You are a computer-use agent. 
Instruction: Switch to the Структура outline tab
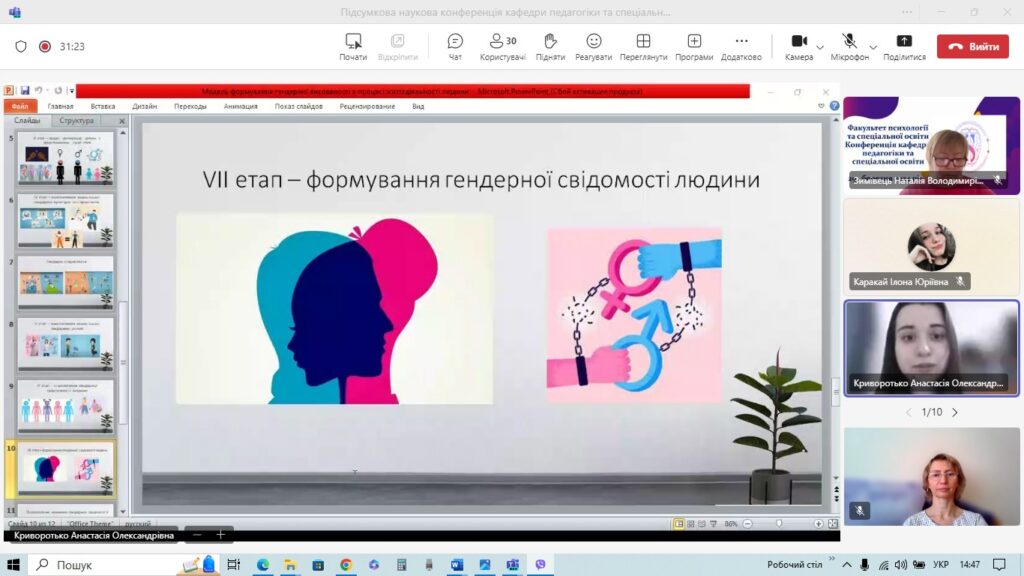[76, 120]
